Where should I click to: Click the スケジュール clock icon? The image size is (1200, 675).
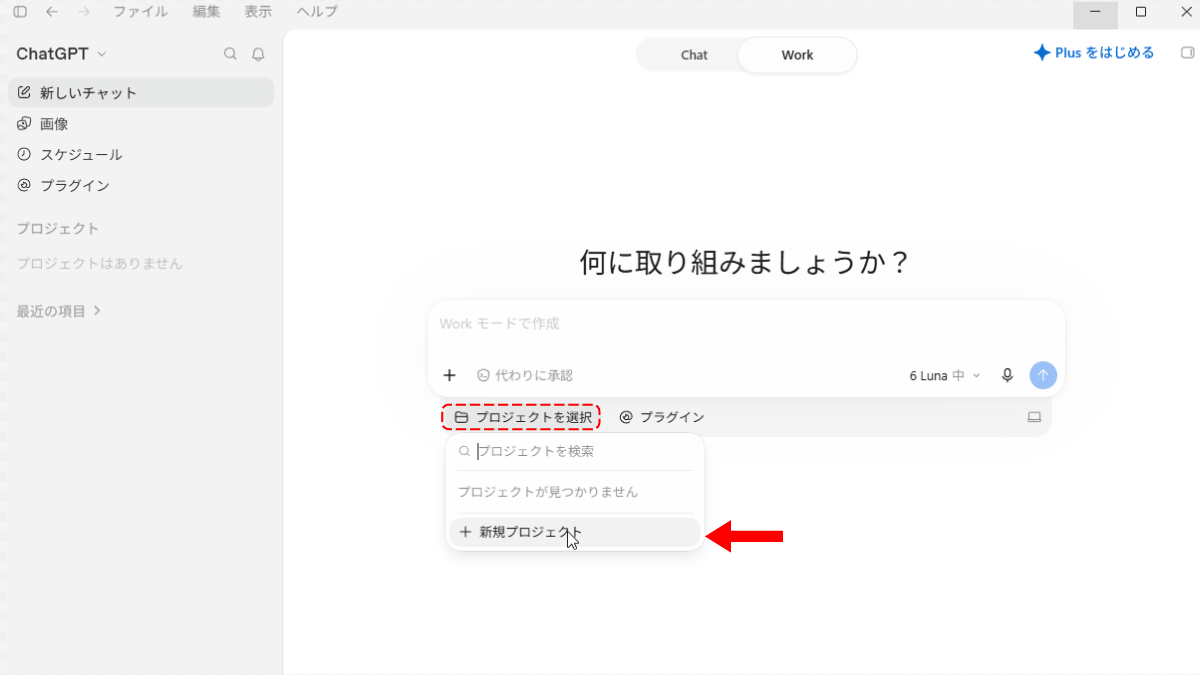point(24,155)
